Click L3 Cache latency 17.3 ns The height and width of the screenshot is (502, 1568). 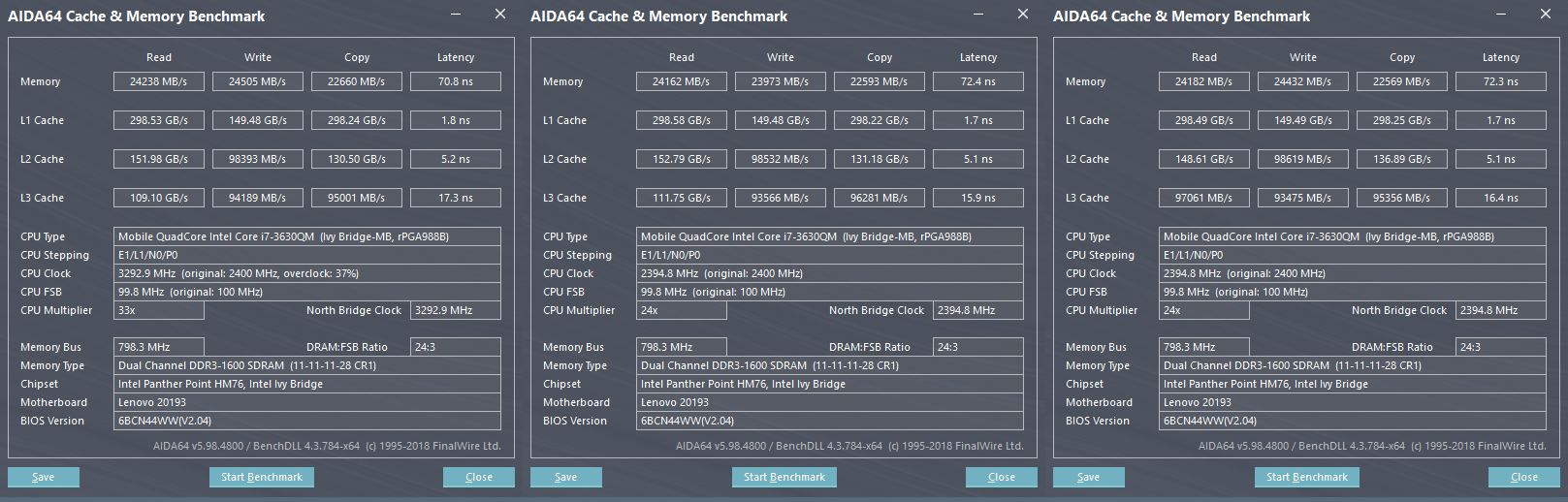coord(456,198)
